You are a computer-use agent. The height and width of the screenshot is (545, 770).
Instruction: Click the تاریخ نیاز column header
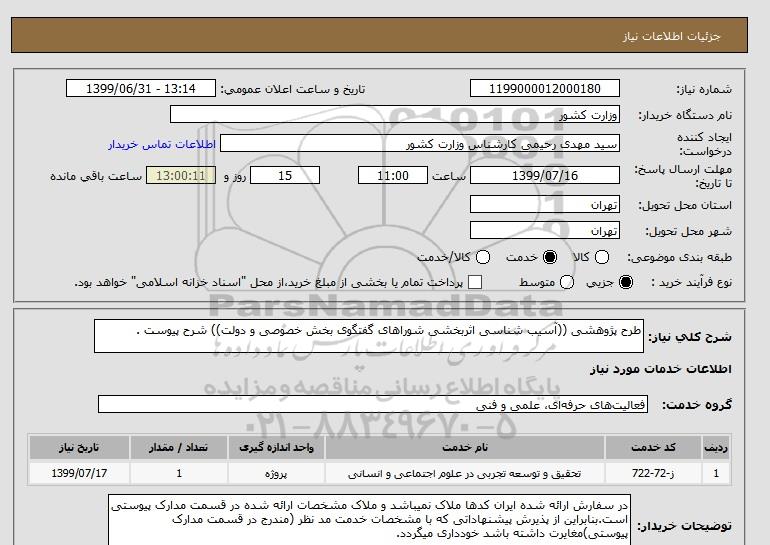pyautogui.click(x=79, y=448)
